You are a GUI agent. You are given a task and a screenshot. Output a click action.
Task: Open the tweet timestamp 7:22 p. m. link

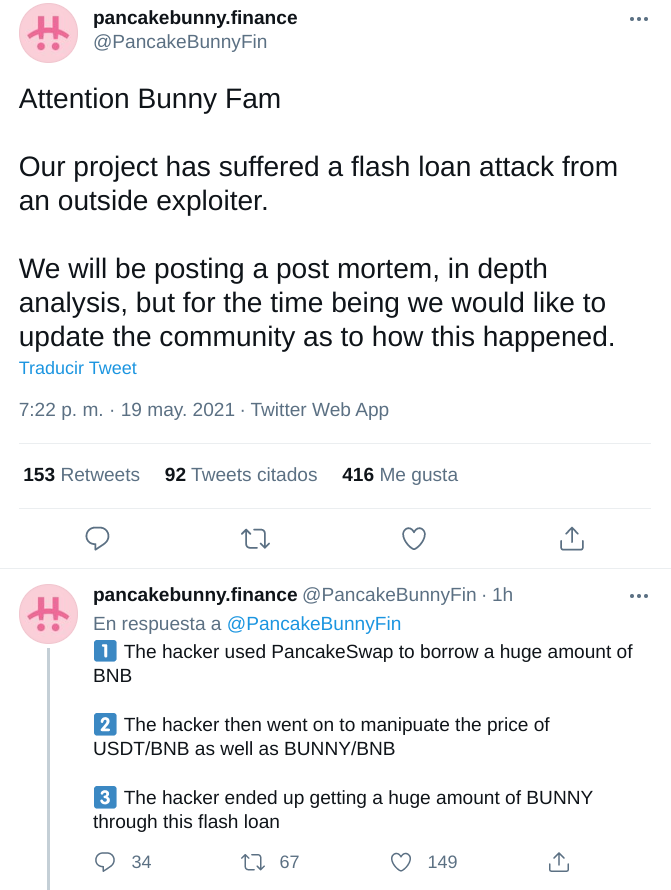click(x=61, y=410)
